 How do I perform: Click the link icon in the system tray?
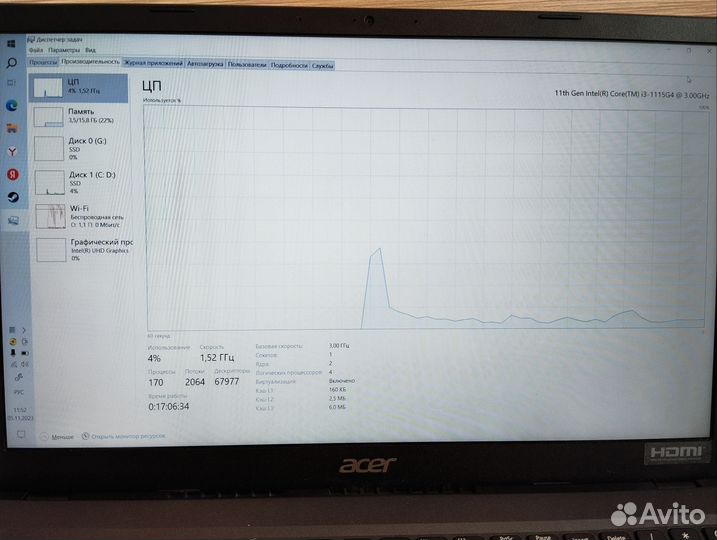pyautogui.click(x=19, y=377)
